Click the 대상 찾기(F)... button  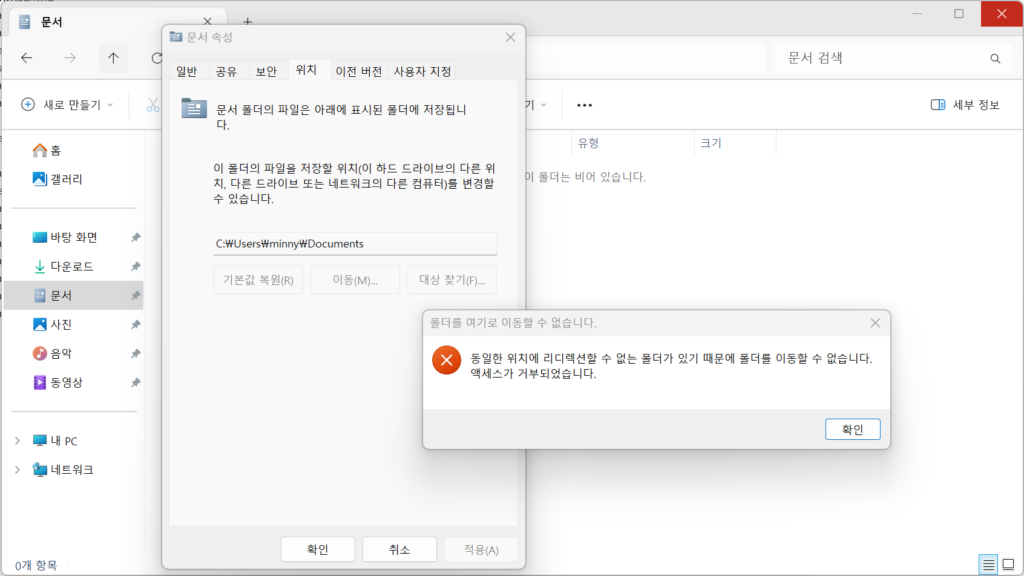coord(452,280)
